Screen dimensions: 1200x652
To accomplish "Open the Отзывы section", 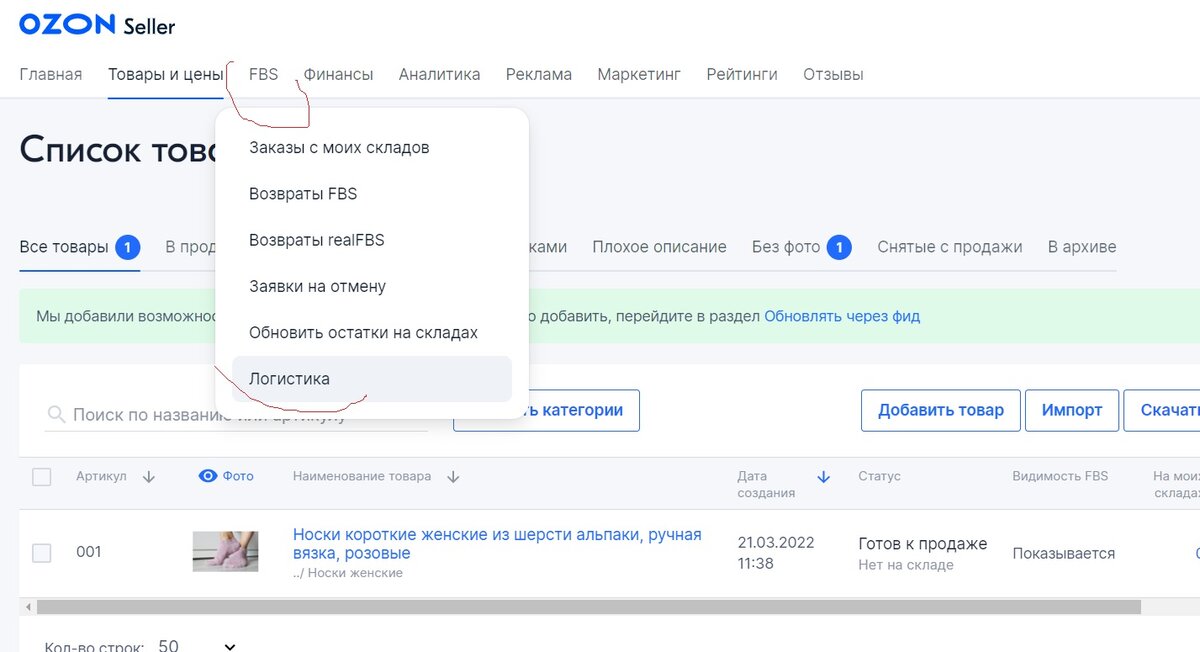I will pyautogui.click(x=833, y=74).
